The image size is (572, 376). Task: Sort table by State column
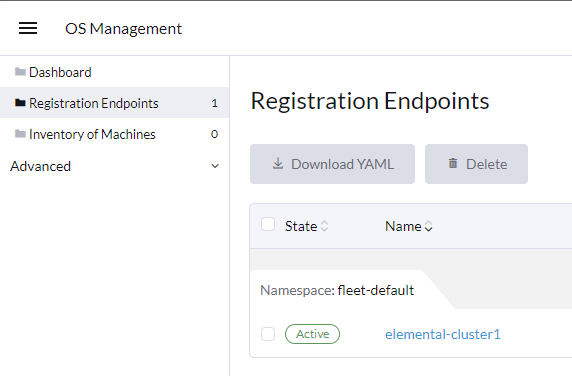(306, 226)
